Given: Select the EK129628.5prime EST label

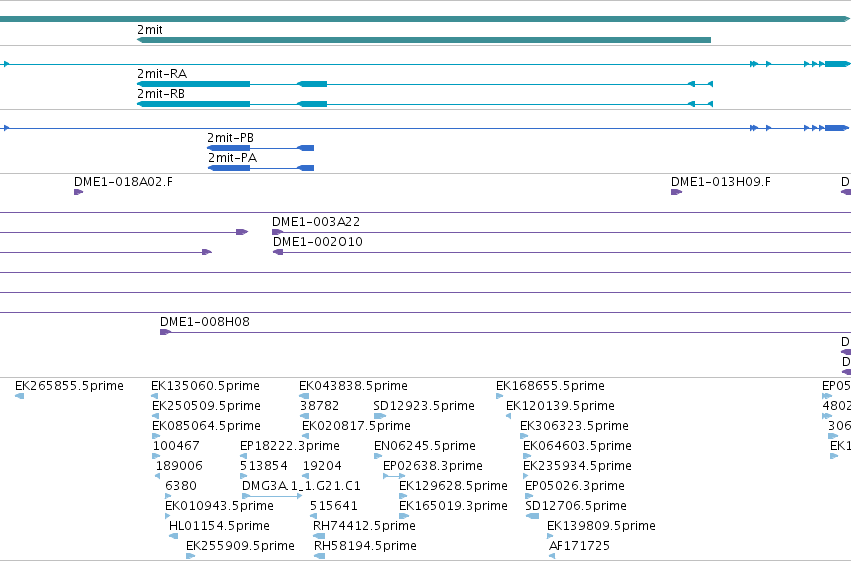Looking at the screenshot, I should (x=453, y=486).
